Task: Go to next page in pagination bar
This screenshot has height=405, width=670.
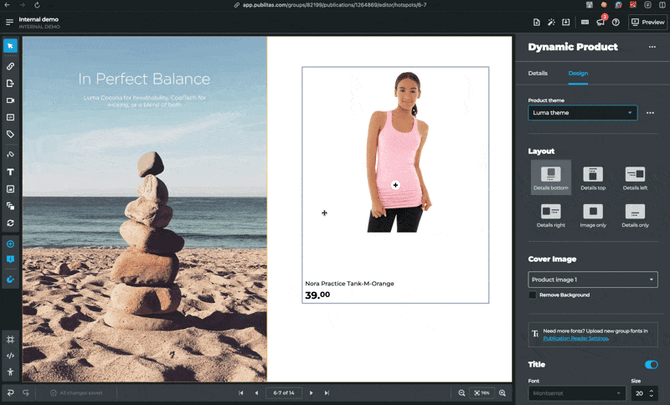Action: point(311,393)
